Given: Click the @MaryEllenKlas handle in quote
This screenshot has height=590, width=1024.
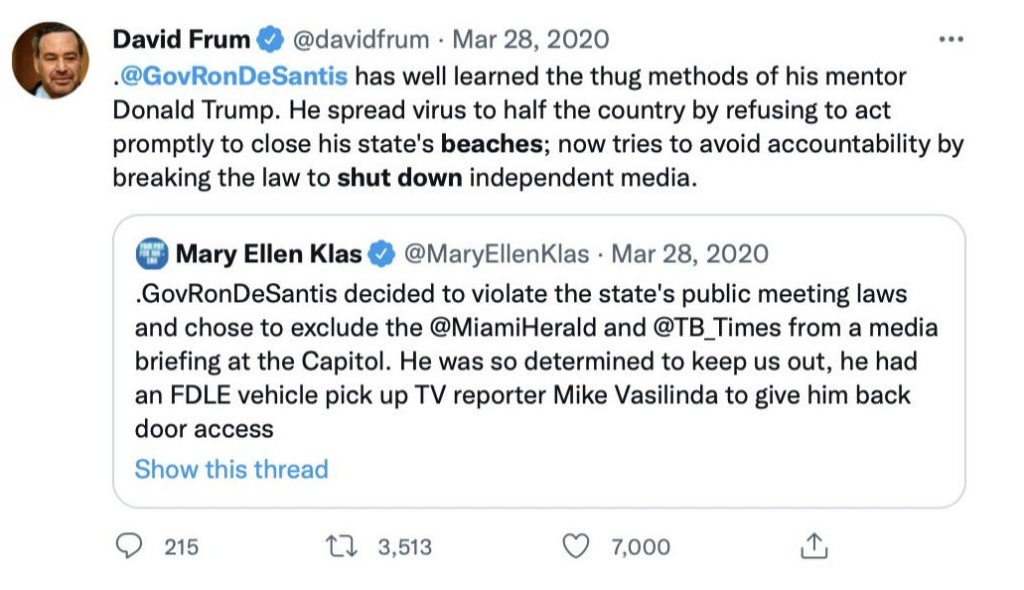Looking at the screenshot, I should [495, 254].
